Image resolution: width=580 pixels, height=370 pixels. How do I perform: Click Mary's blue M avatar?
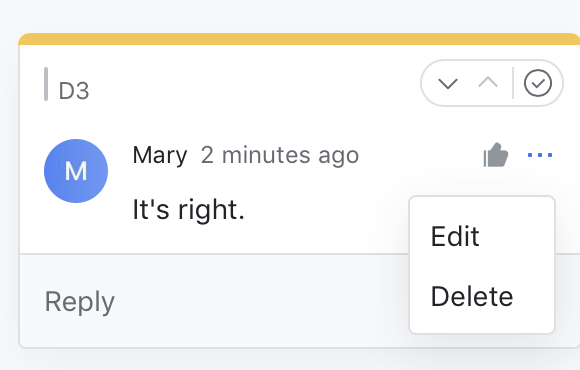point(76,171)
